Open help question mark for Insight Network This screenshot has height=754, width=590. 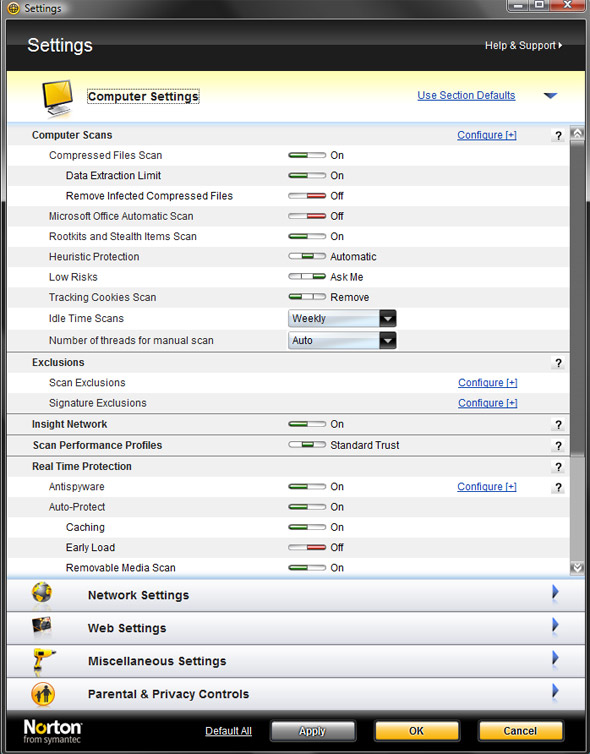[x=558, y=425]
